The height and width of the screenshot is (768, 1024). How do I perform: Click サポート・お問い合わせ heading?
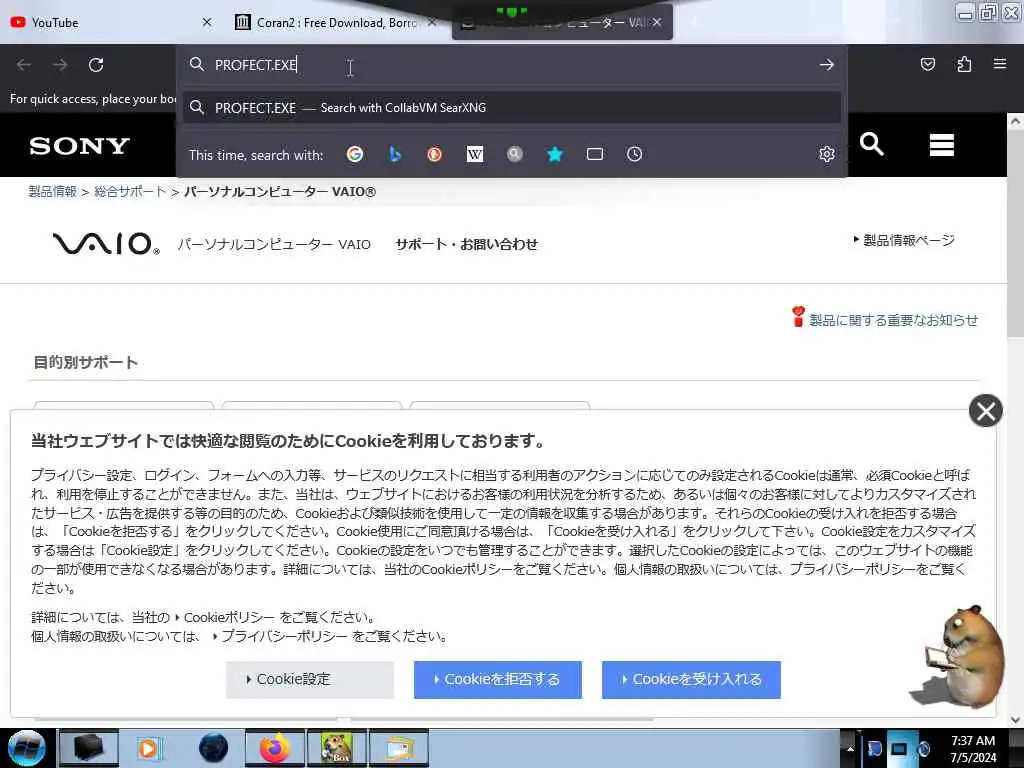[x=466, y=244]
